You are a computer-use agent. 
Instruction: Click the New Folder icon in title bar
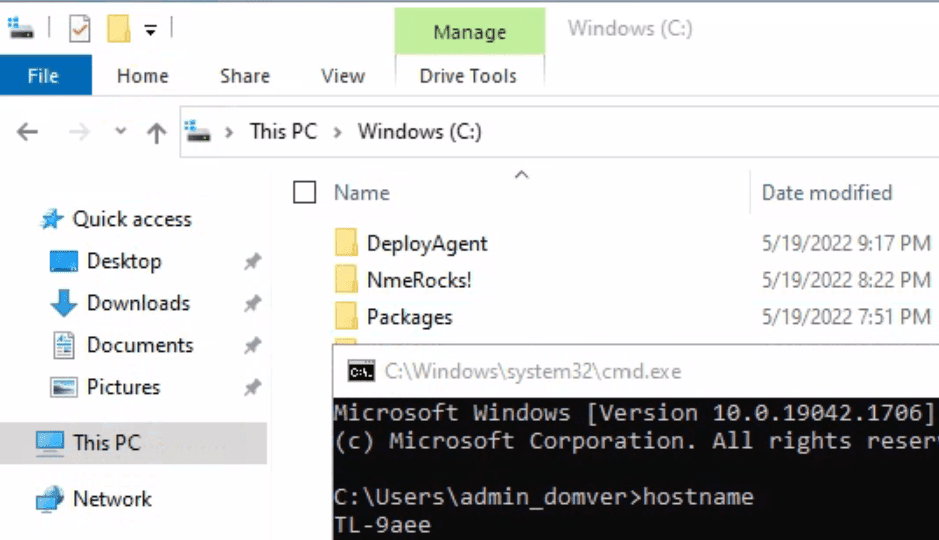(x=119, y=29)
